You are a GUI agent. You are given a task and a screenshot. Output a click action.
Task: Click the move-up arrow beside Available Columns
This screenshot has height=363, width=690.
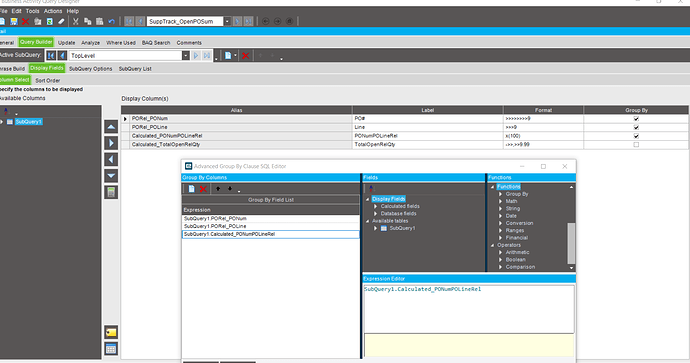[111, 127]
